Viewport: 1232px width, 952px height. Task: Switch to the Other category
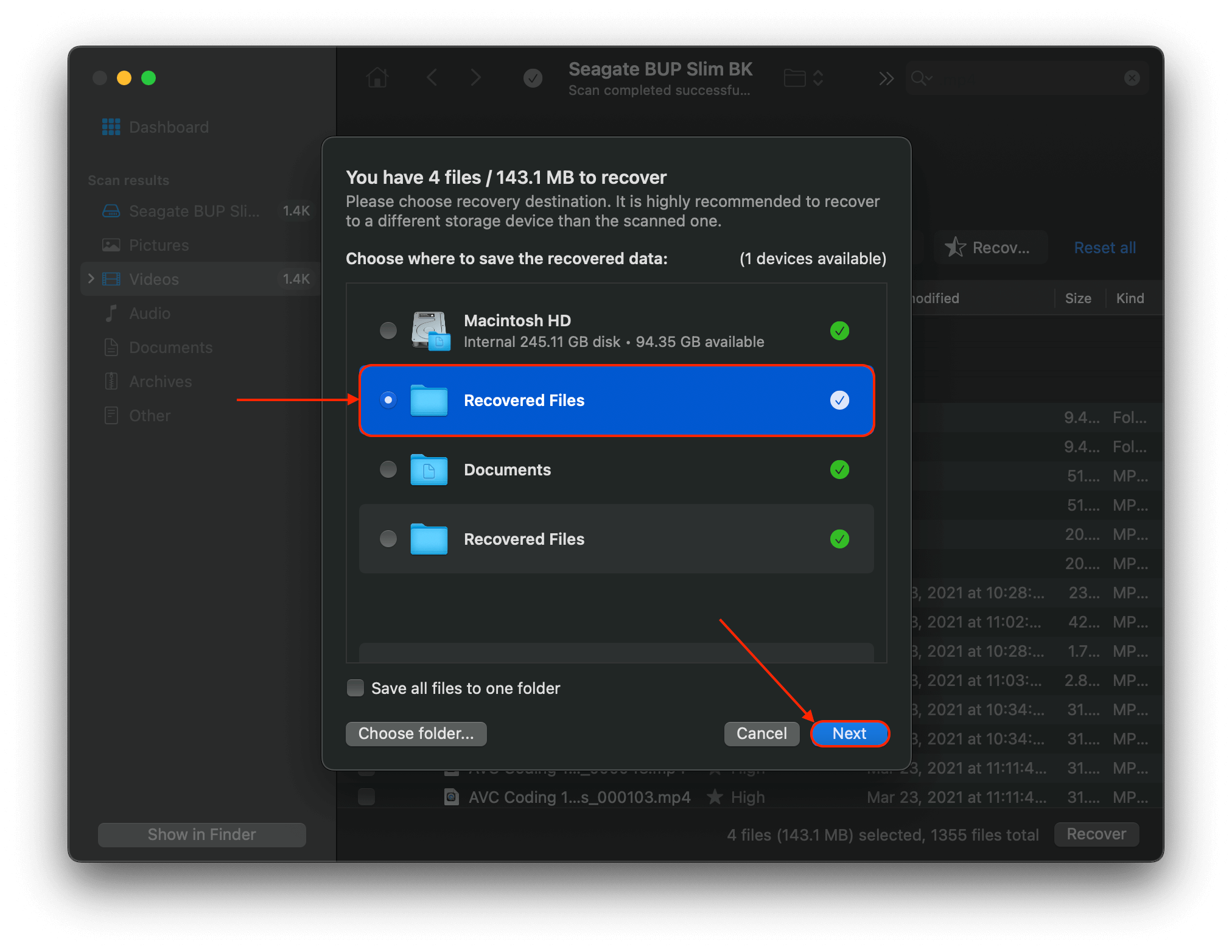(150, 415)
